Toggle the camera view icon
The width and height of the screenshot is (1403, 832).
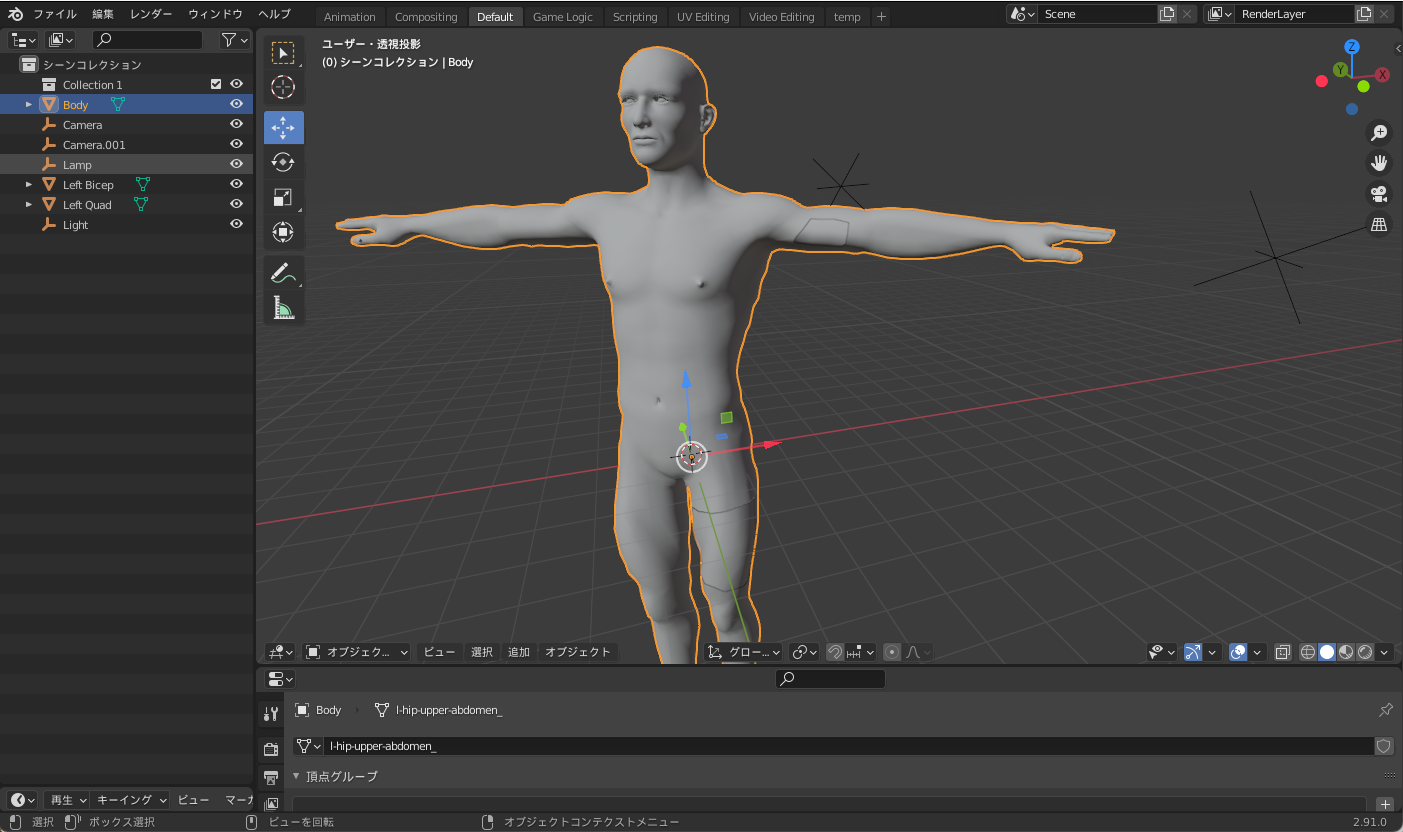1379,194
